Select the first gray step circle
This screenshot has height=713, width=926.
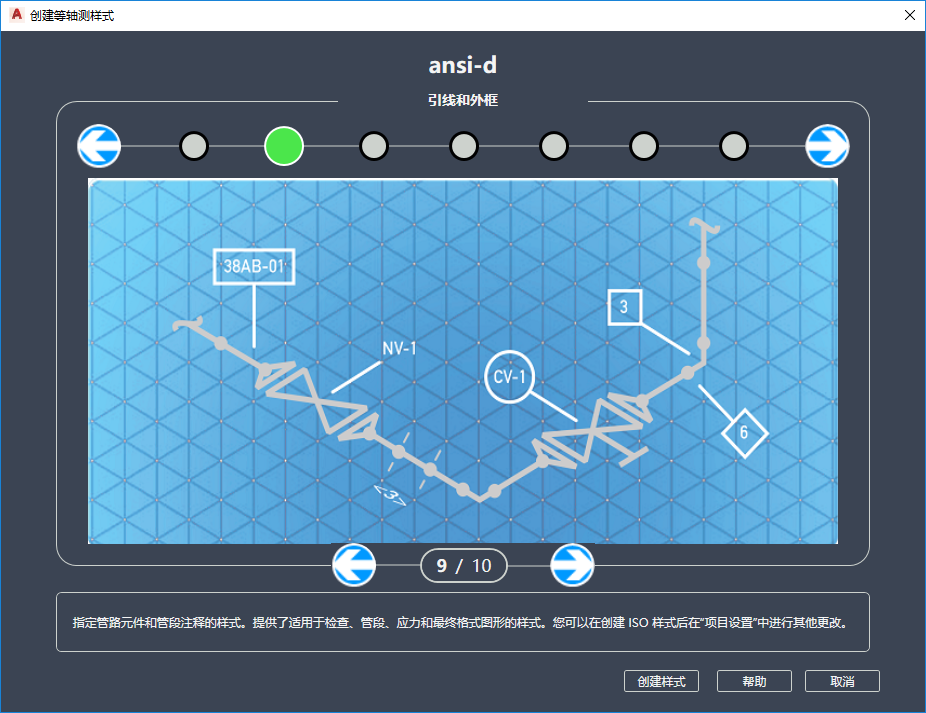click(194, 146)
